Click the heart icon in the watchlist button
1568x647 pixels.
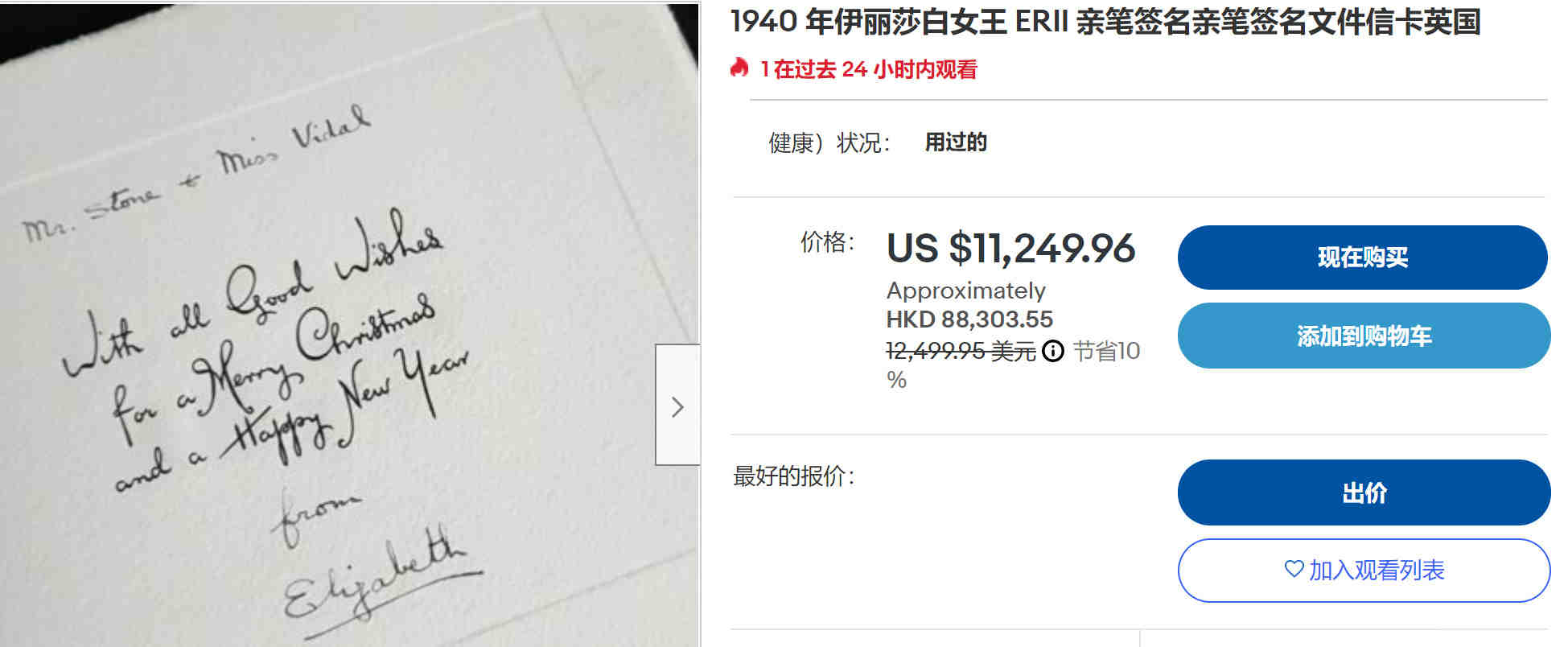pyautogui.click(x=1294, y=569)
